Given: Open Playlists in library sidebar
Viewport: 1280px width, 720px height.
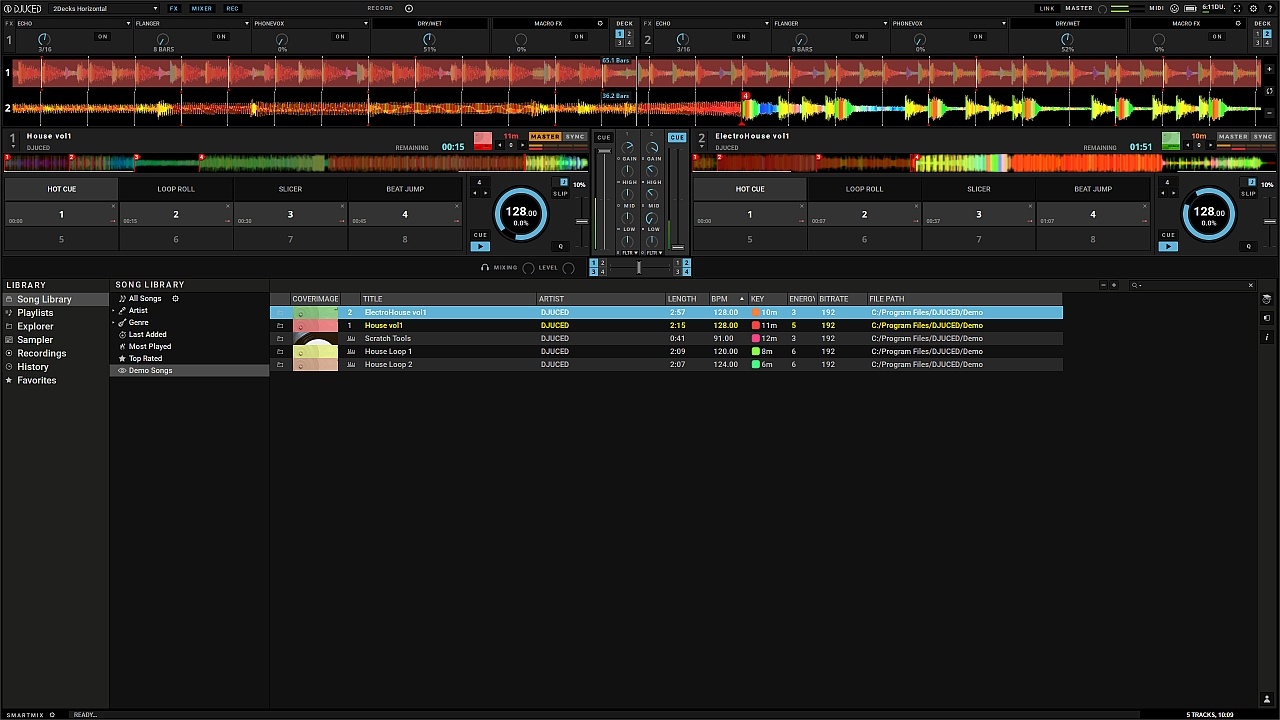Looking at the screenshot, I should point(35,313).
